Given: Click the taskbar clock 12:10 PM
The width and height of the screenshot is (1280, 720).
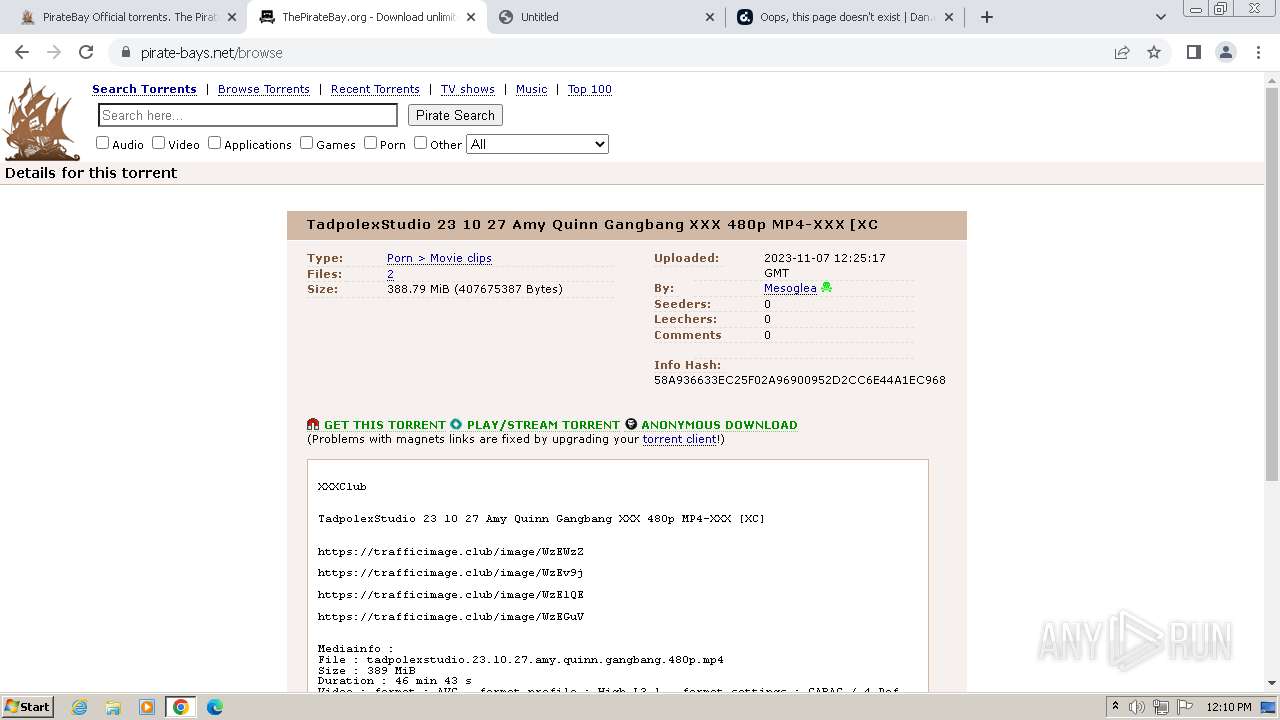Looking at the screenshot, I should (x=1228, y=707).
